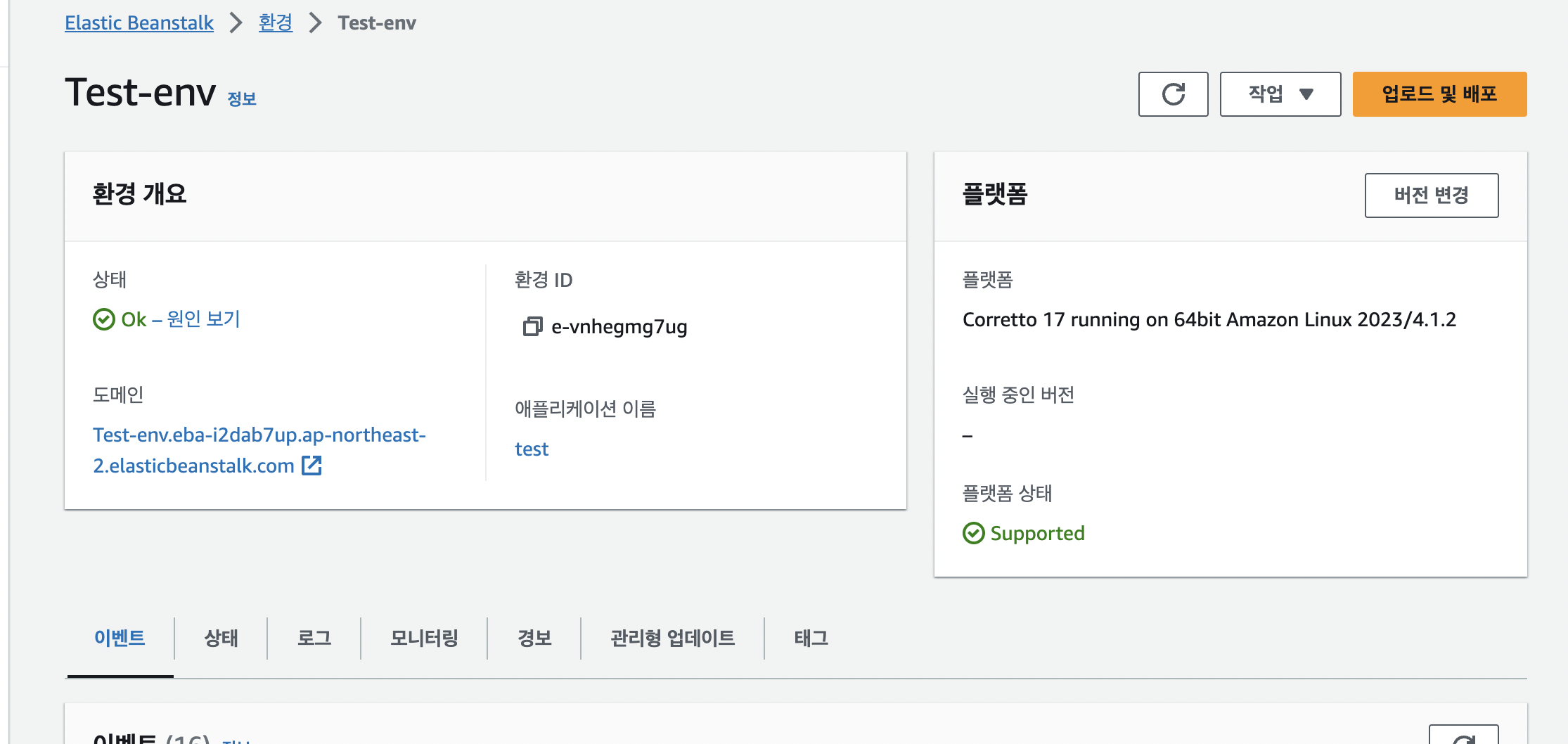The image size is (1568, 744).
Task: Click the 버전 변경 button
Action: [x=1431, y=195]
